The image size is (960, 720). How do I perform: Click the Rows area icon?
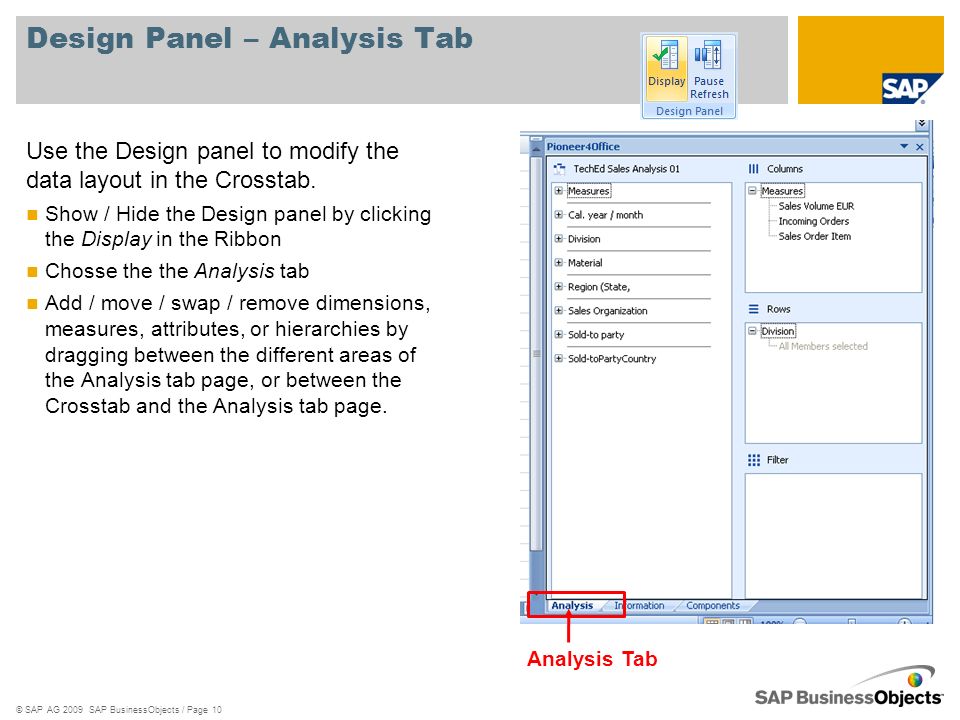tap(753, 309)
